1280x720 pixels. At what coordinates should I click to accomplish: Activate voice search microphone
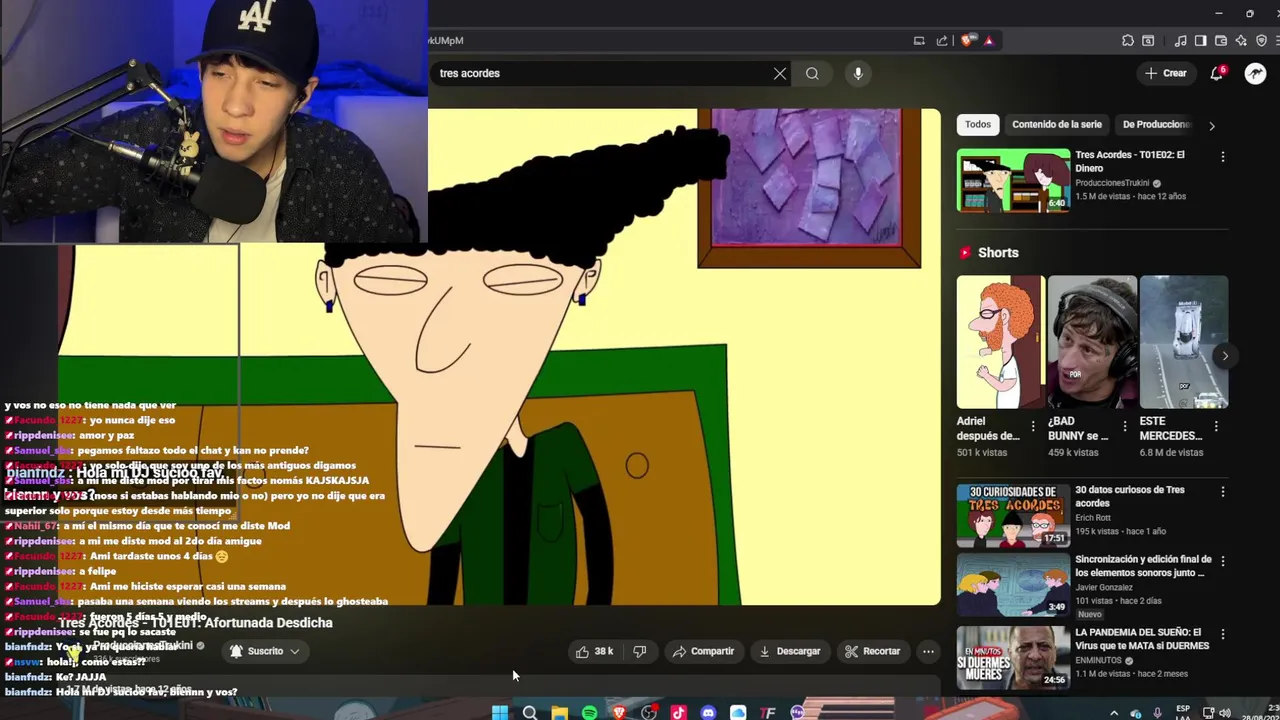coord(858,73)
